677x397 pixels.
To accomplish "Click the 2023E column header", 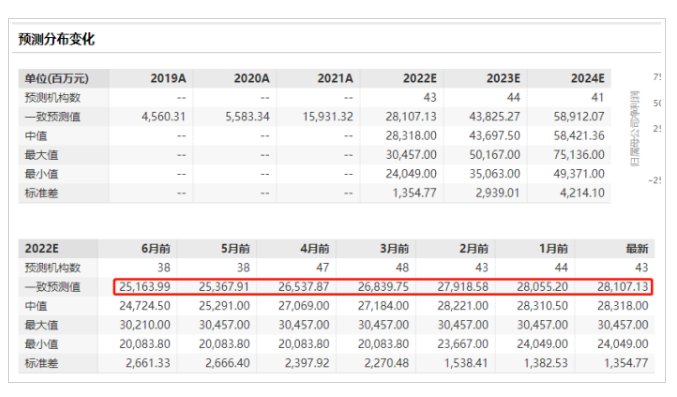I will (x=503, y=78).
